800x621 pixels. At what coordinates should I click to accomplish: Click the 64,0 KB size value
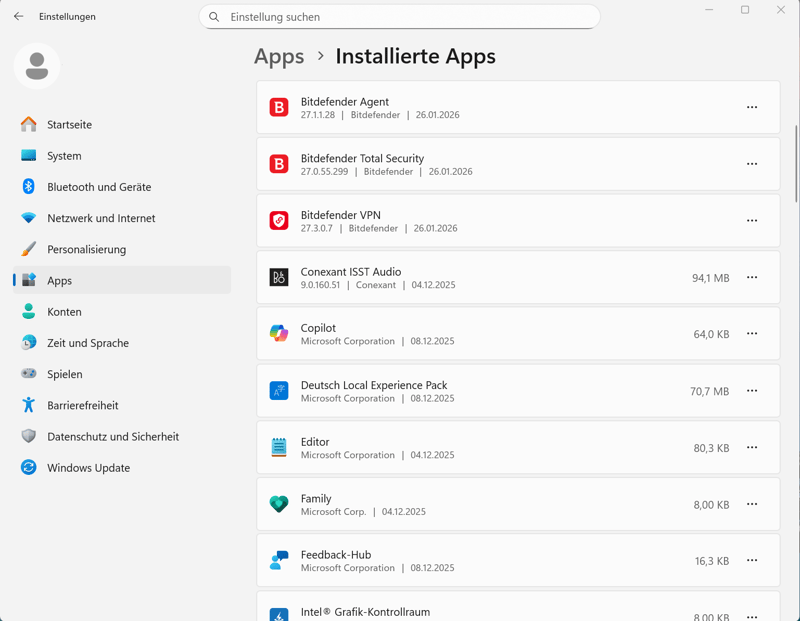(711, 334)
